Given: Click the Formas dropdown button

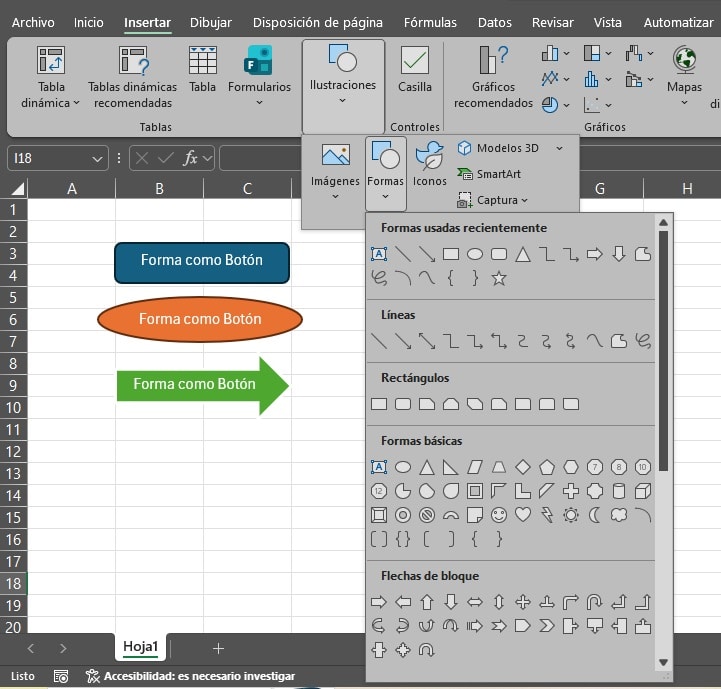Looking at the screenshot, I should click(385, 173).
